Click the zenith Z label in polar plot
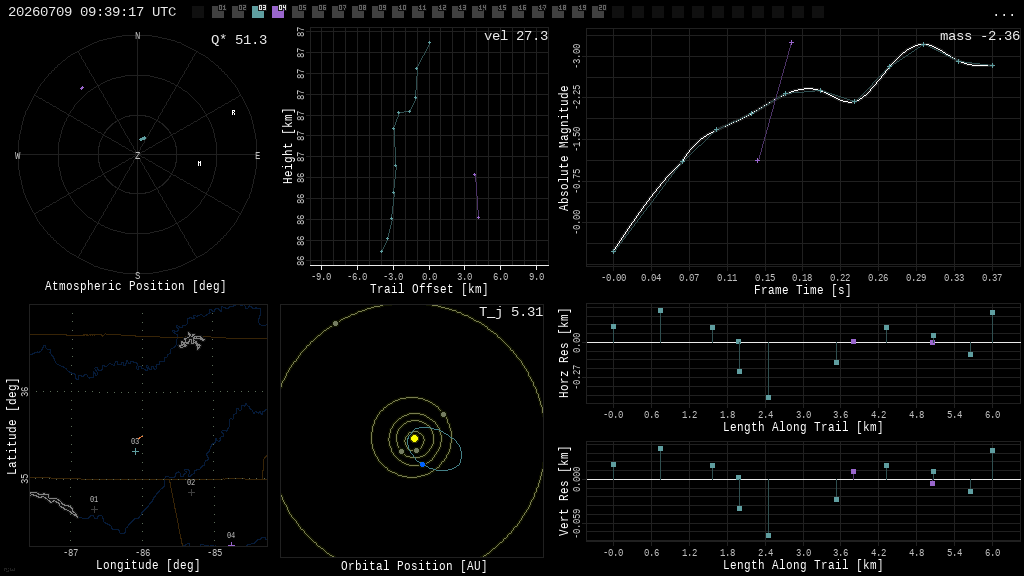1024x576 pixels. 137,155
